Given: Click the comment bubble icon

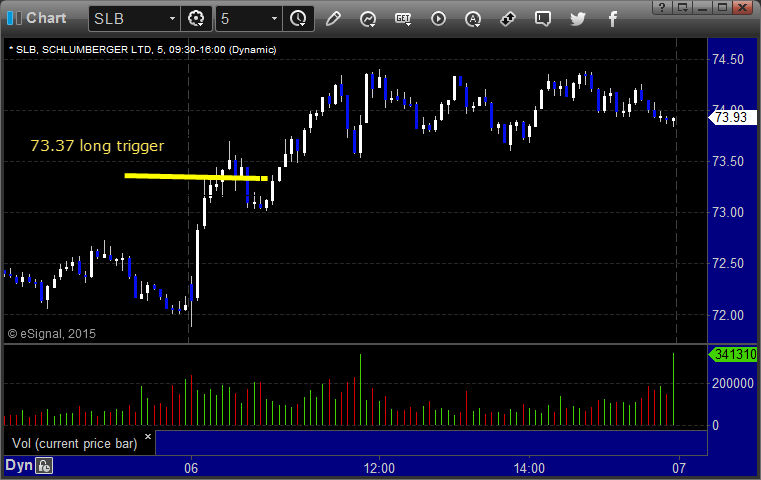Looking at the screenshot, I should [543, 19].
